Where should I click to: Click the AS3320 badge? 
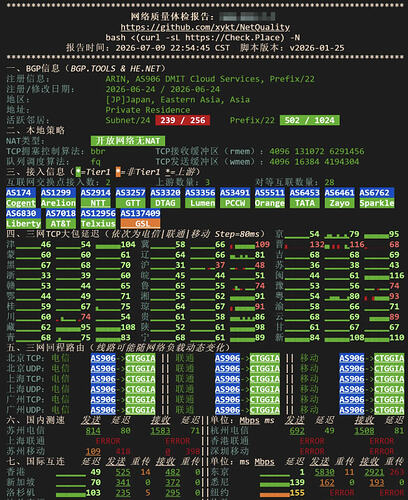[165, 192]
